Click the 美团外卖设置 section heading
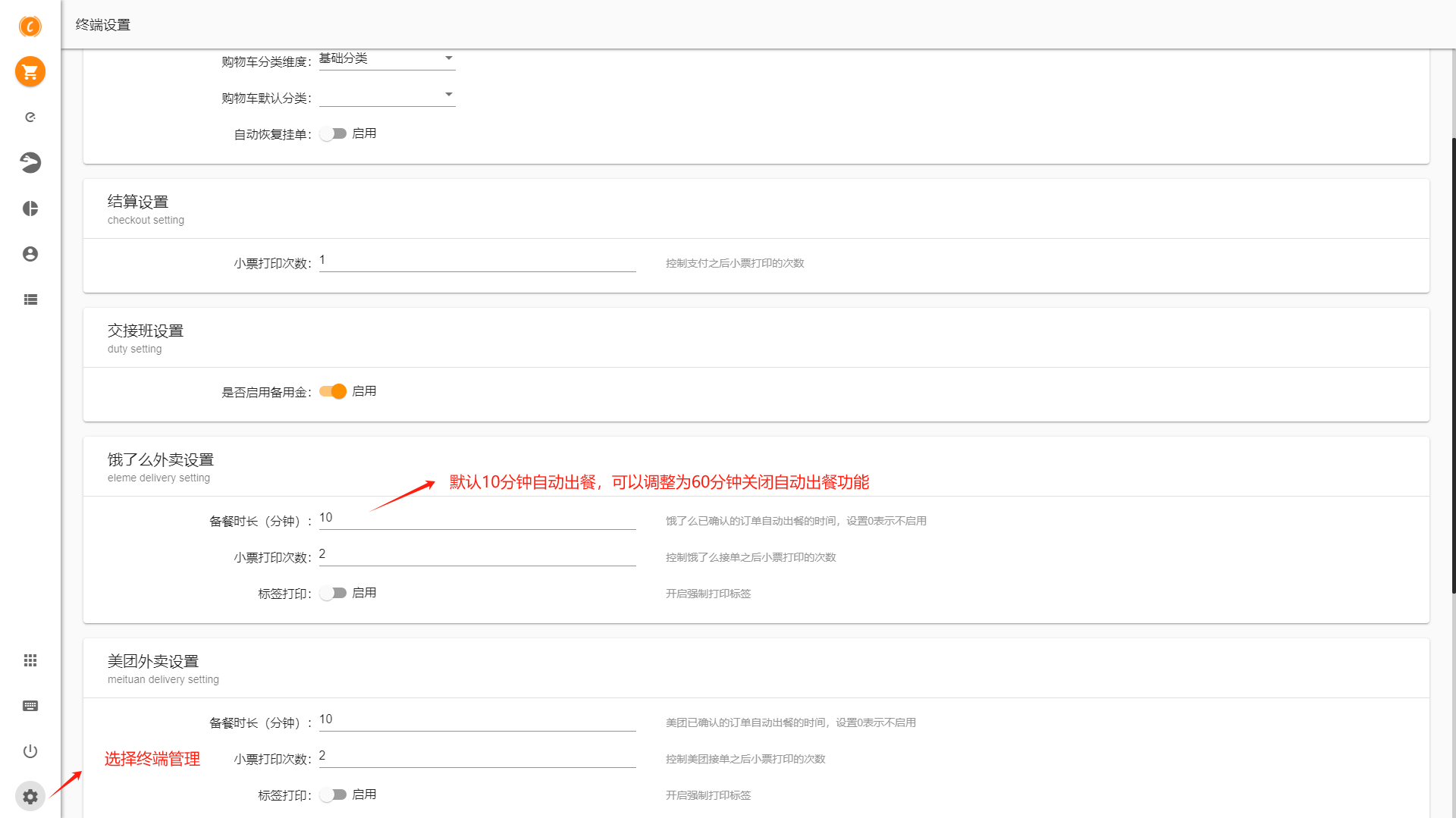1456x818 pixels. (x=153, y=661)
